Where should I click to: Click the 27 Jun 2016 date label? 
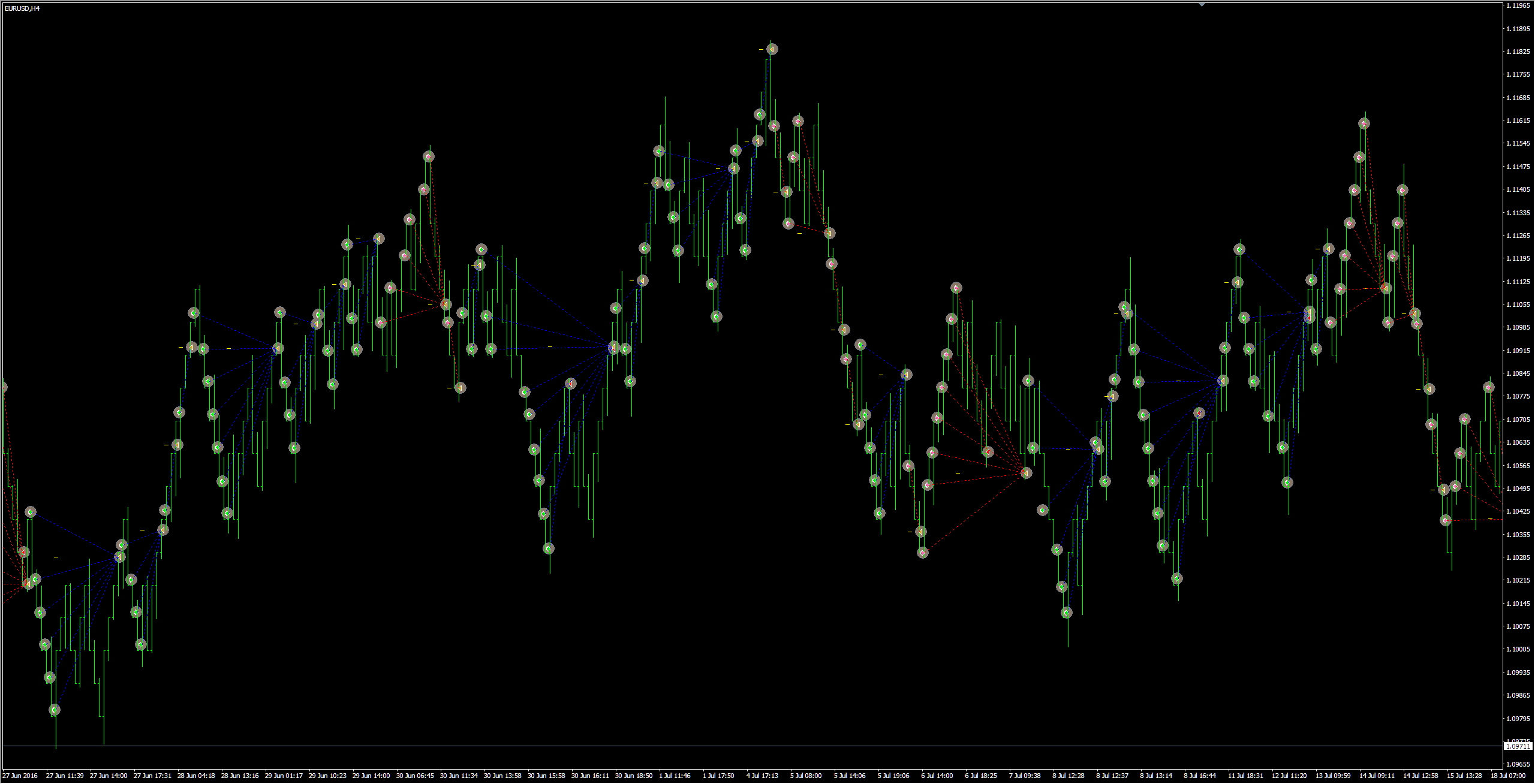pyautogui.click(x=20, y=776)
